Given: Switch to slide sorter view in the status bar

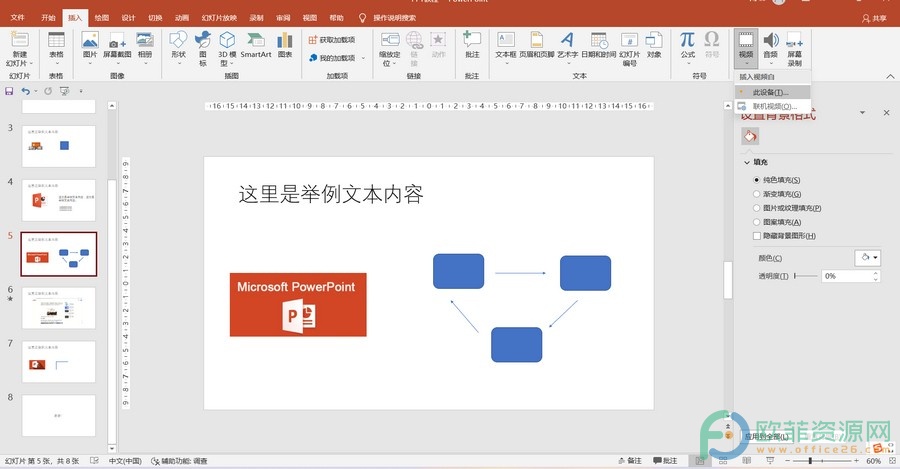Looking at the screenshot, I should [723, 460].
